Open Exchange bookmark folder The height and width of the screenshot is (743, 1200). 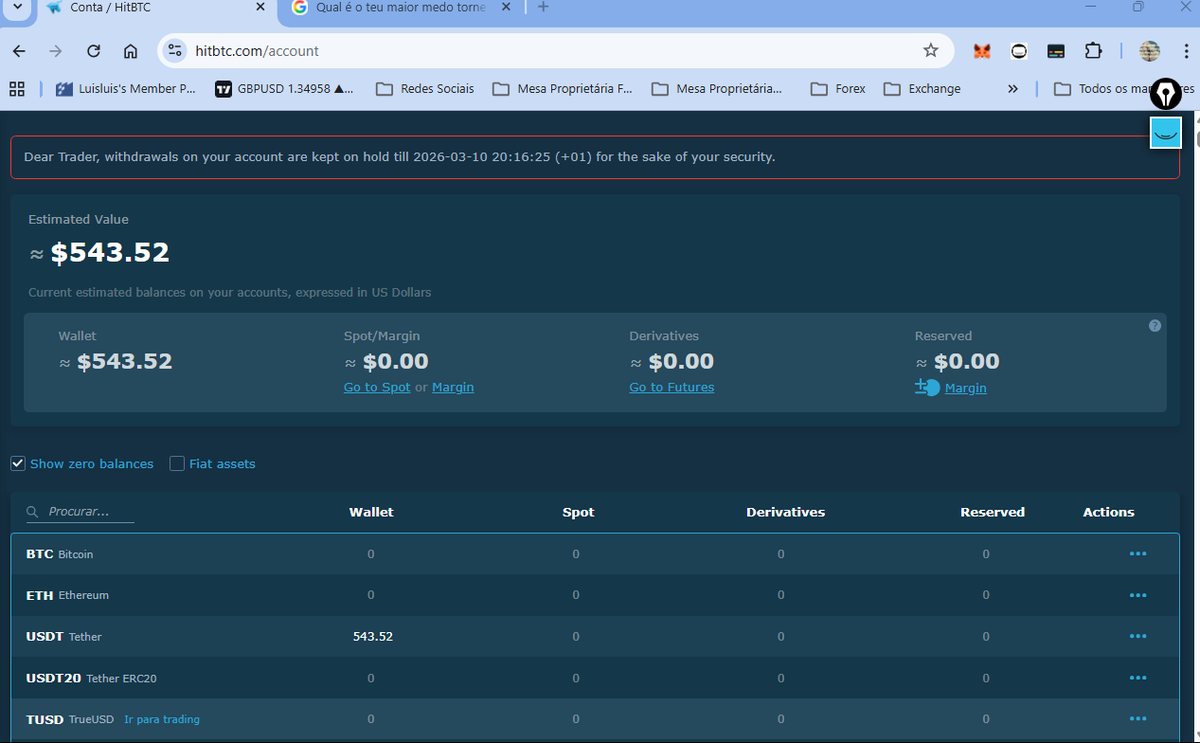922,89
